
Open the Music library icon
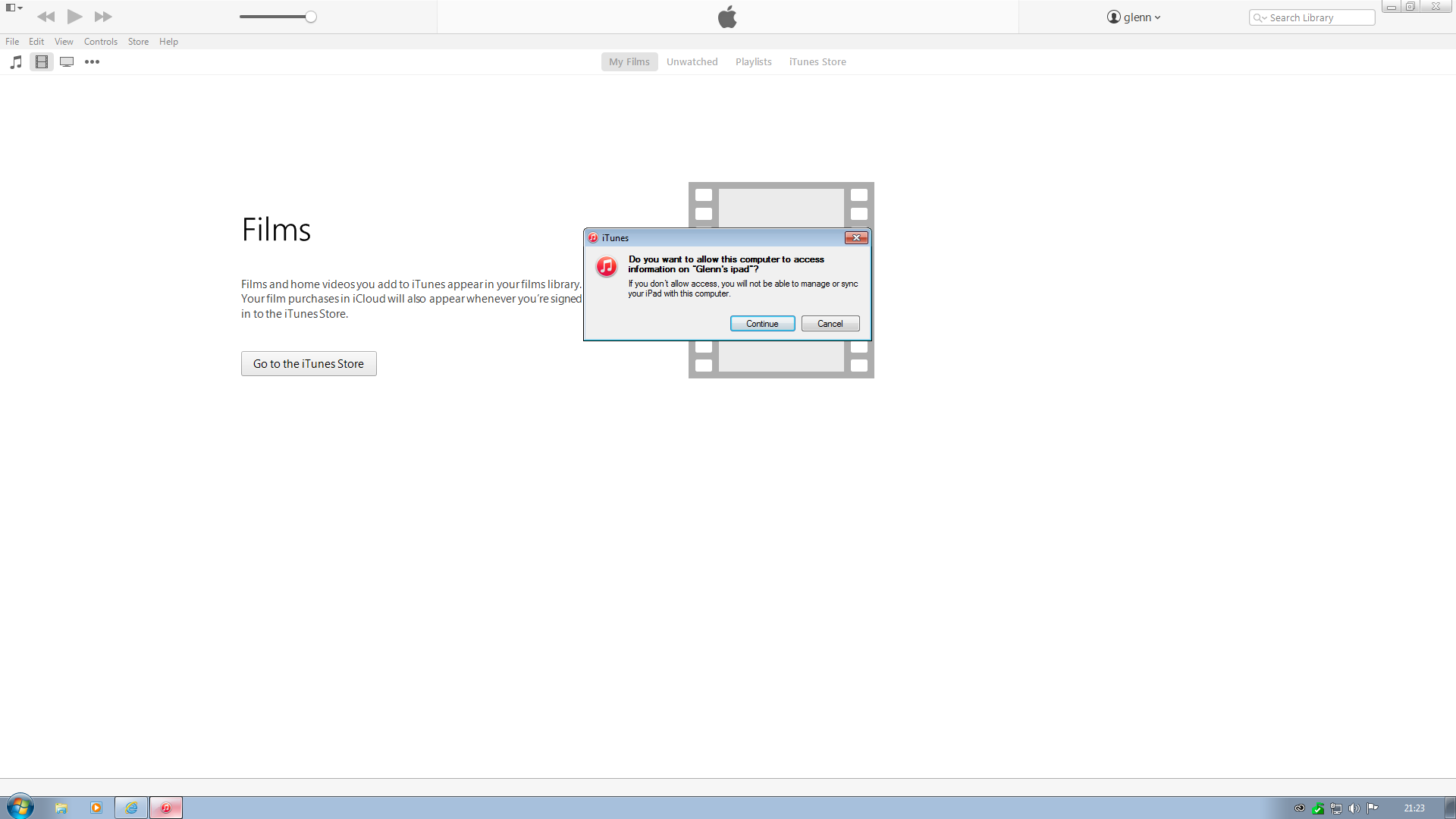point(16,62)
